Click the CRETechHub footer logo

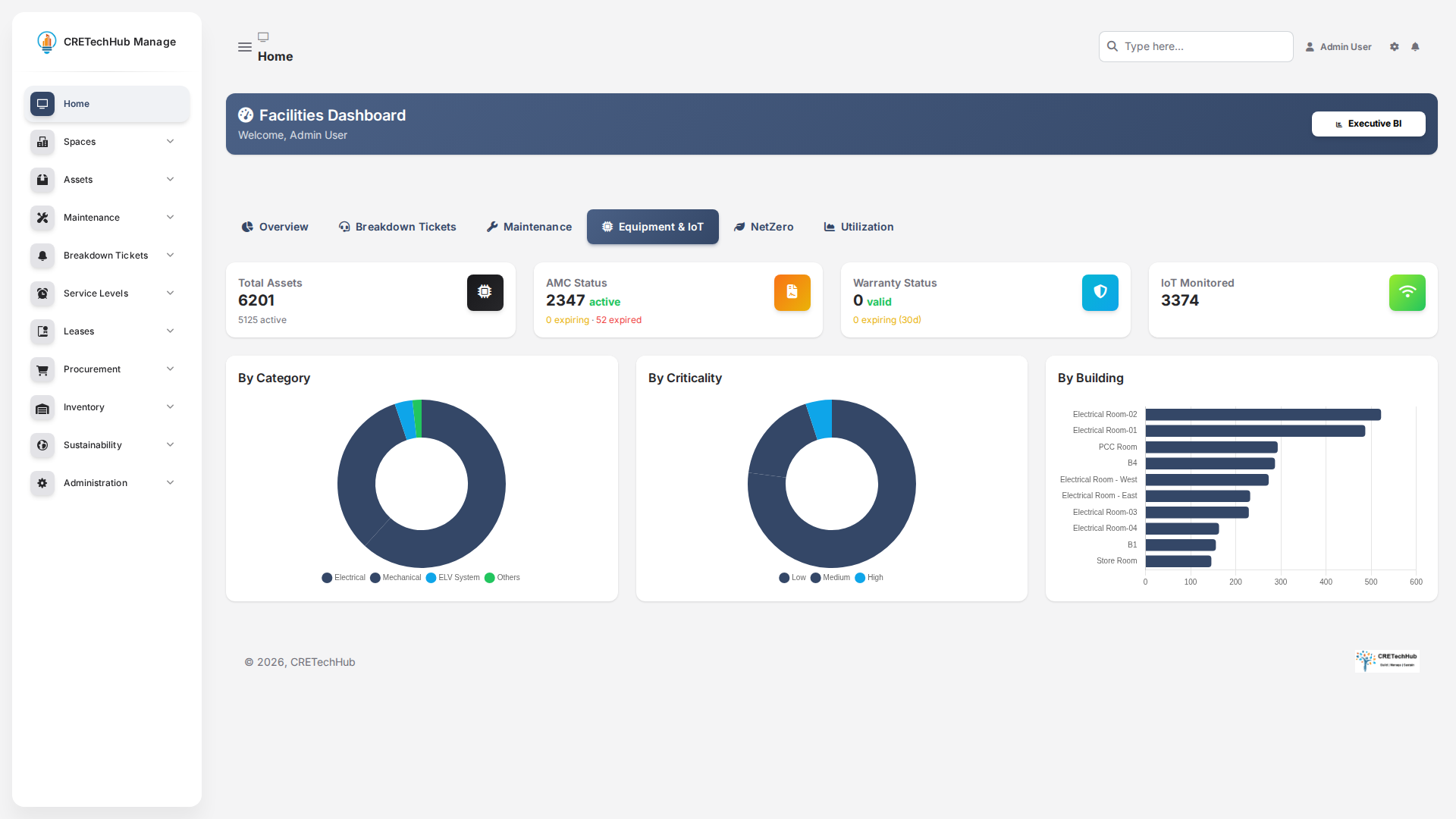(1387, 661)
